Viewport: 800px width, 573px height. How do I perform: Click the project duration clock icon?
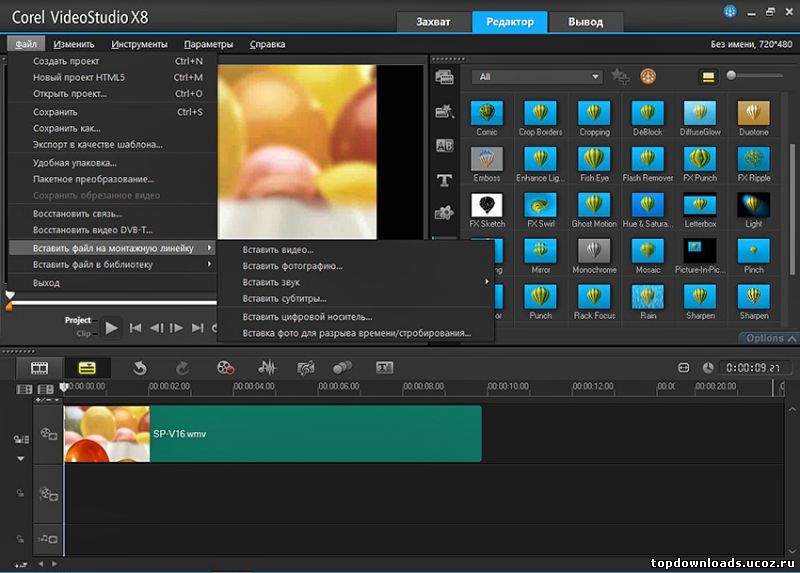708,367
